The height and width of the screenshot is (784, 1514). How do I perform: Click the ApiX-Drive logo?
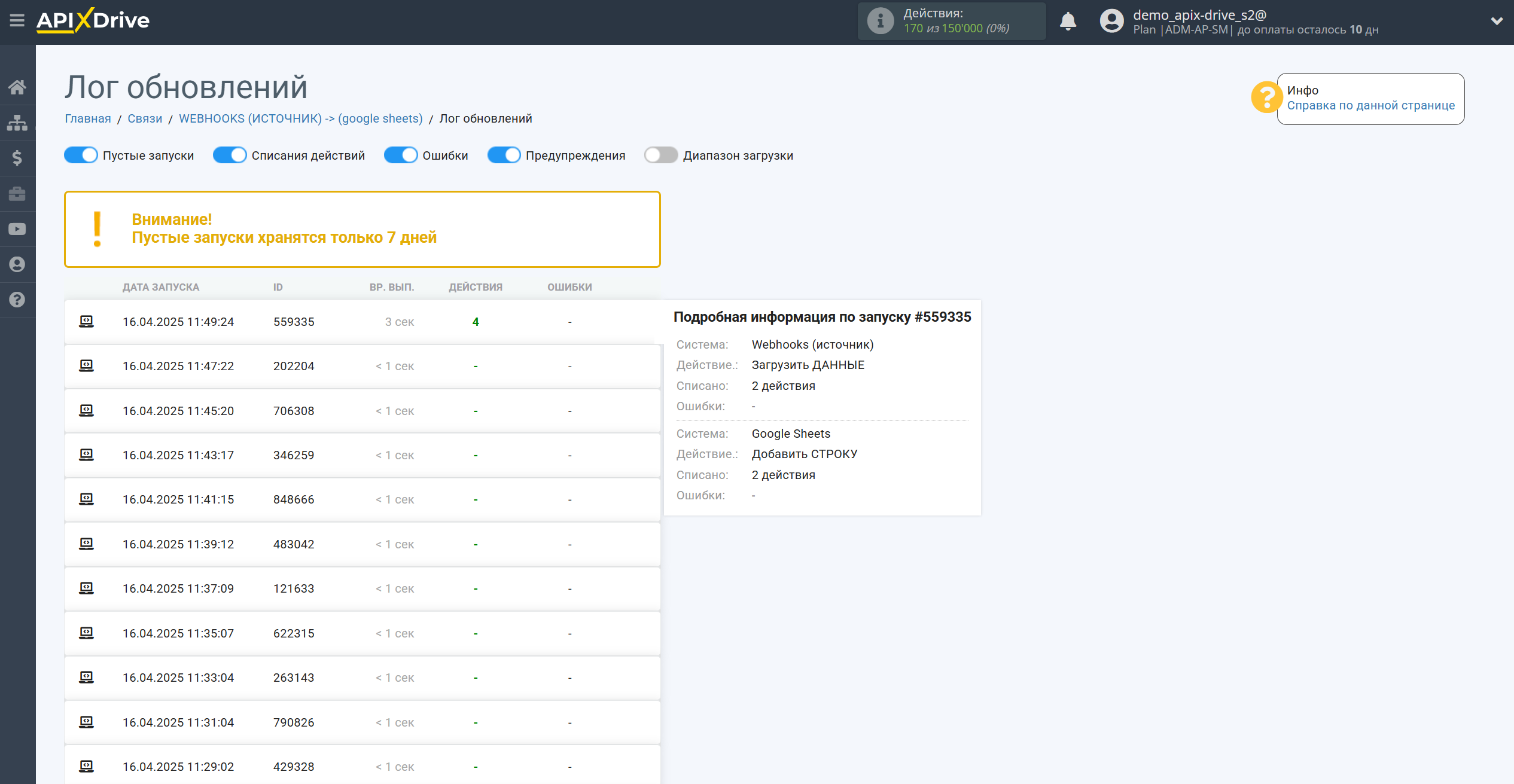click(x=93, y=20)
